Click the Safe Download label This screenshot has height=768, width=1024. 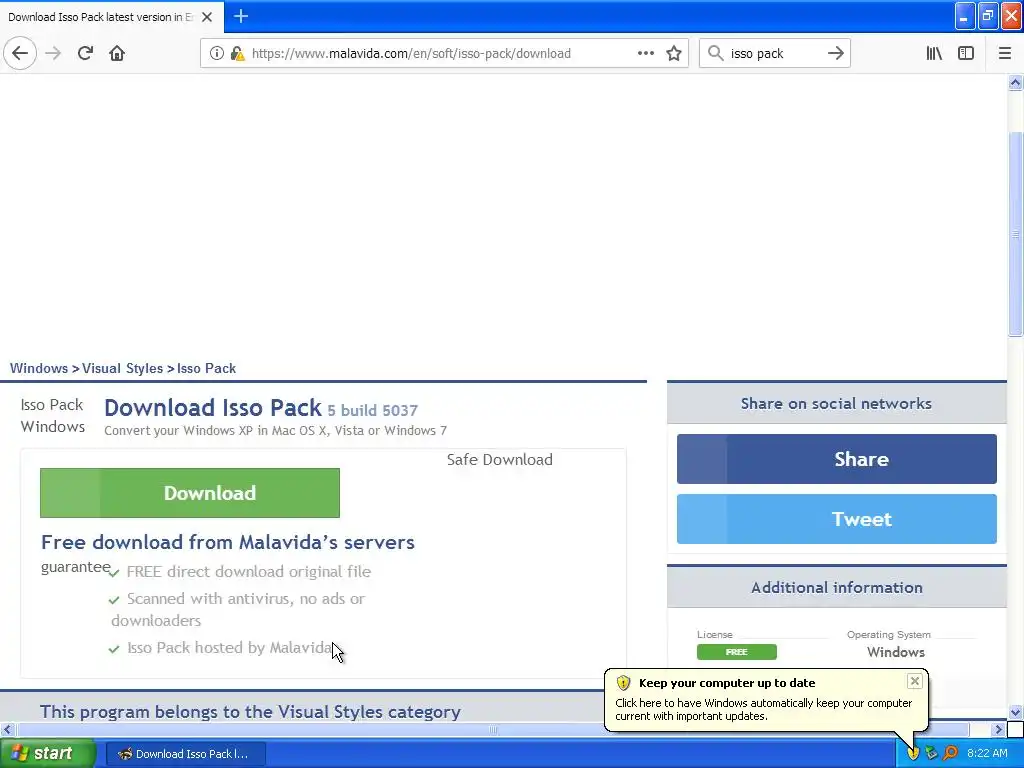500,460
